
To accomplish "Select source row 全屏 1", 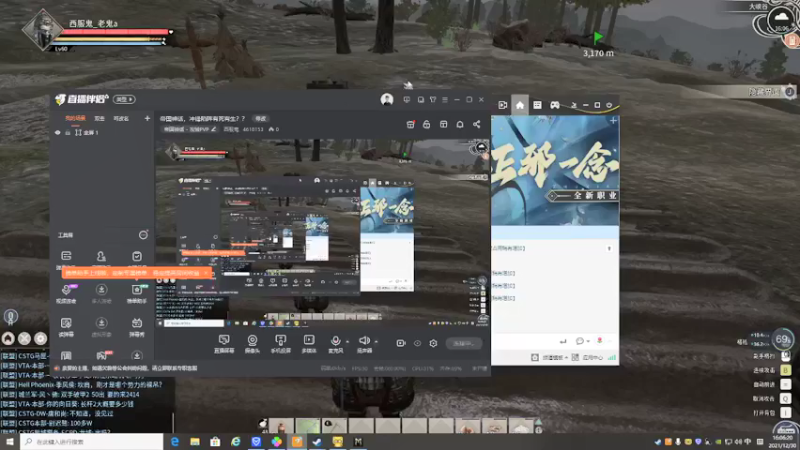I will coord(102,133).
